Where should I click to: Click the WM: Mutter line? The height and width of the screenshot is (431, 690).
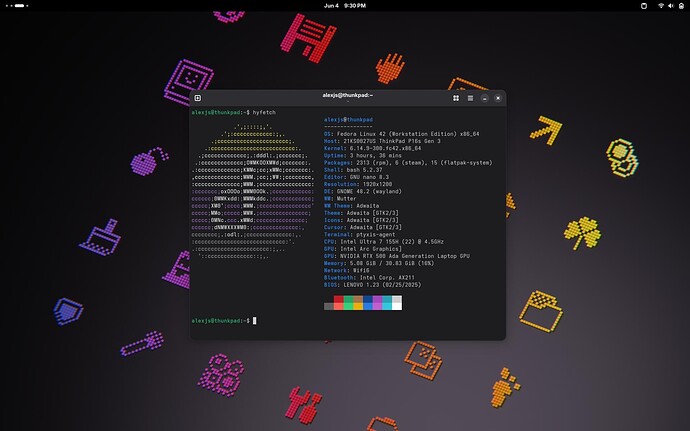click(x=340, y=199)
